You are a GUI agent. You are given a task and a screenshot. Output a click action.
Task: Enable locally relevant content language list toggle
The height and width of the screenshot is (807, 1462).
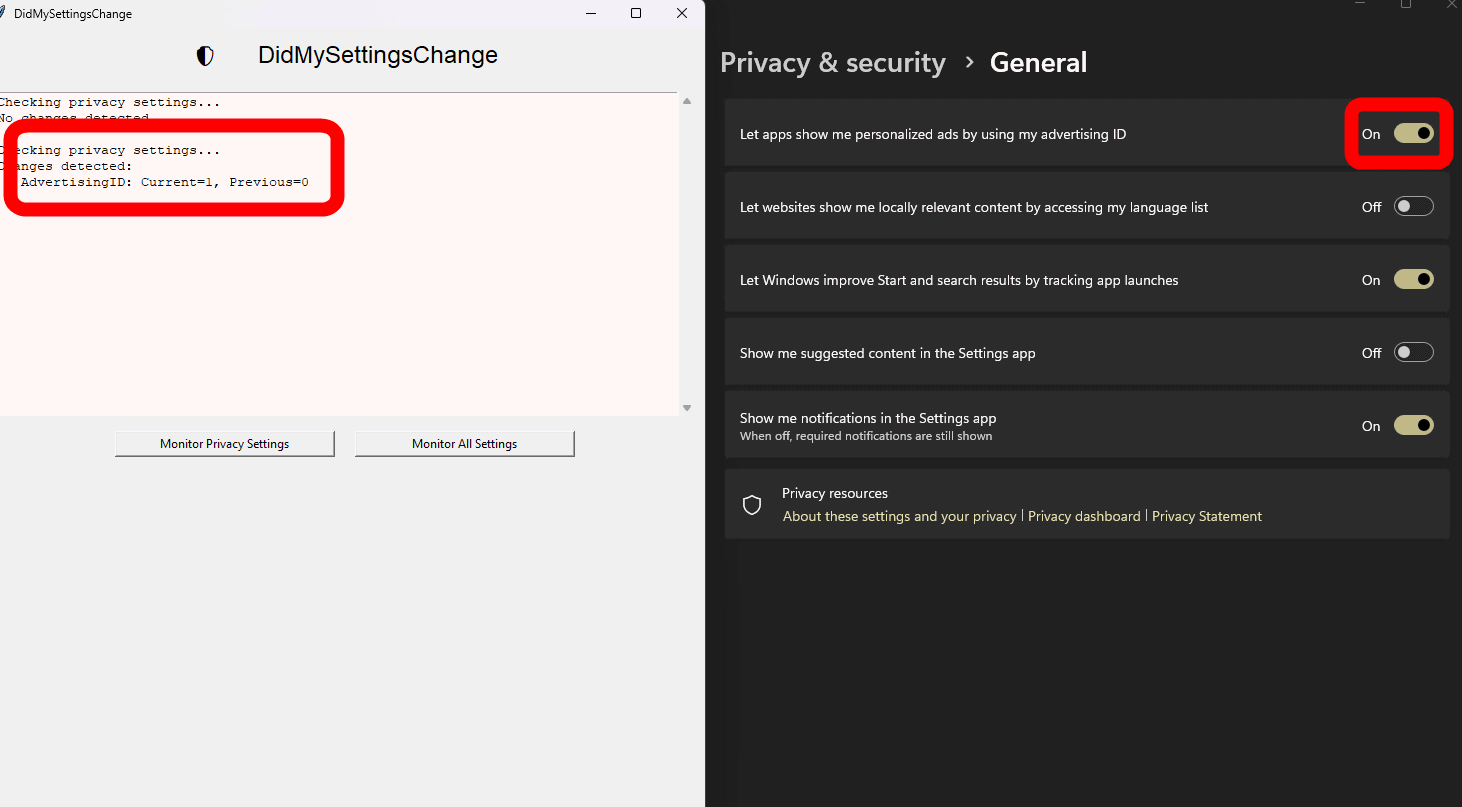click(1413, 207)
